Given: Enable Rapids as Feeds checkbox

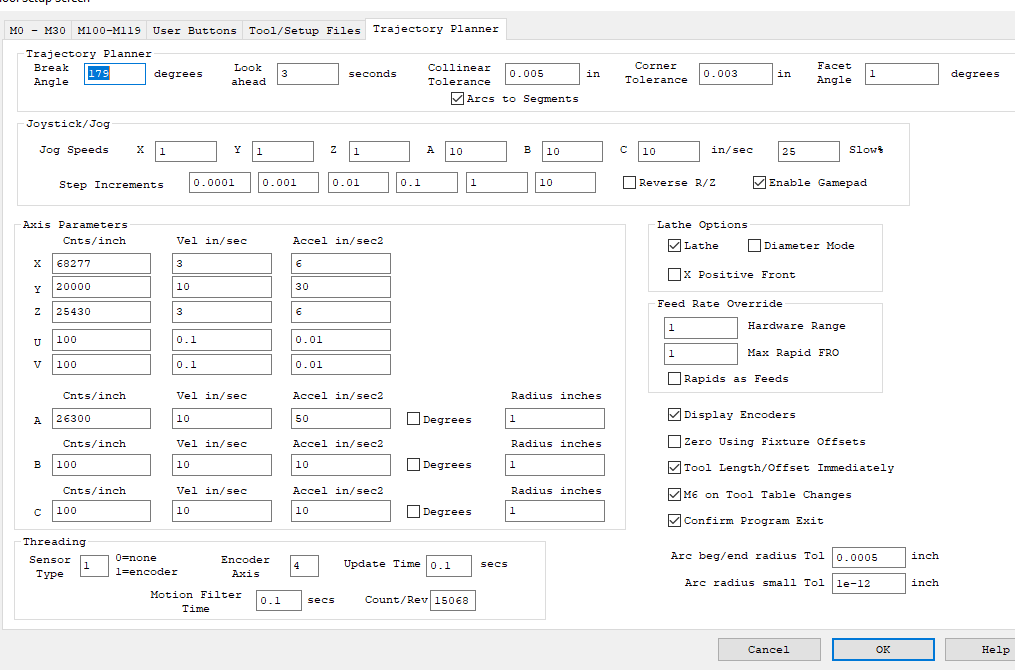Looking at the screenshot, I should pyautogui.click(x=674, y=379).
